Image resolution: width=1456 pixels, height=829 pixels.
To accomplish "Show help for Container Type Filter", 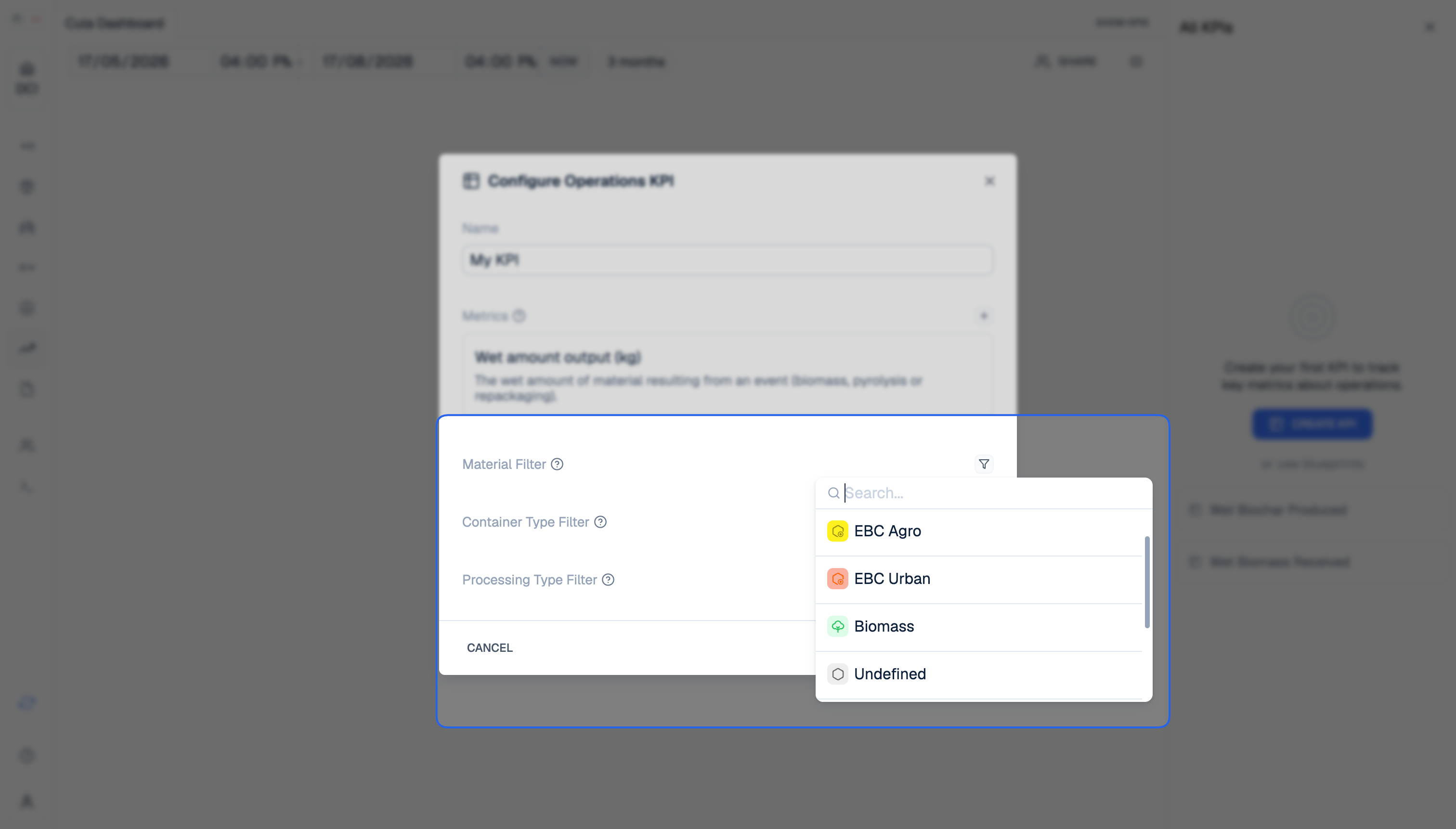I will (x=600, y=521).
